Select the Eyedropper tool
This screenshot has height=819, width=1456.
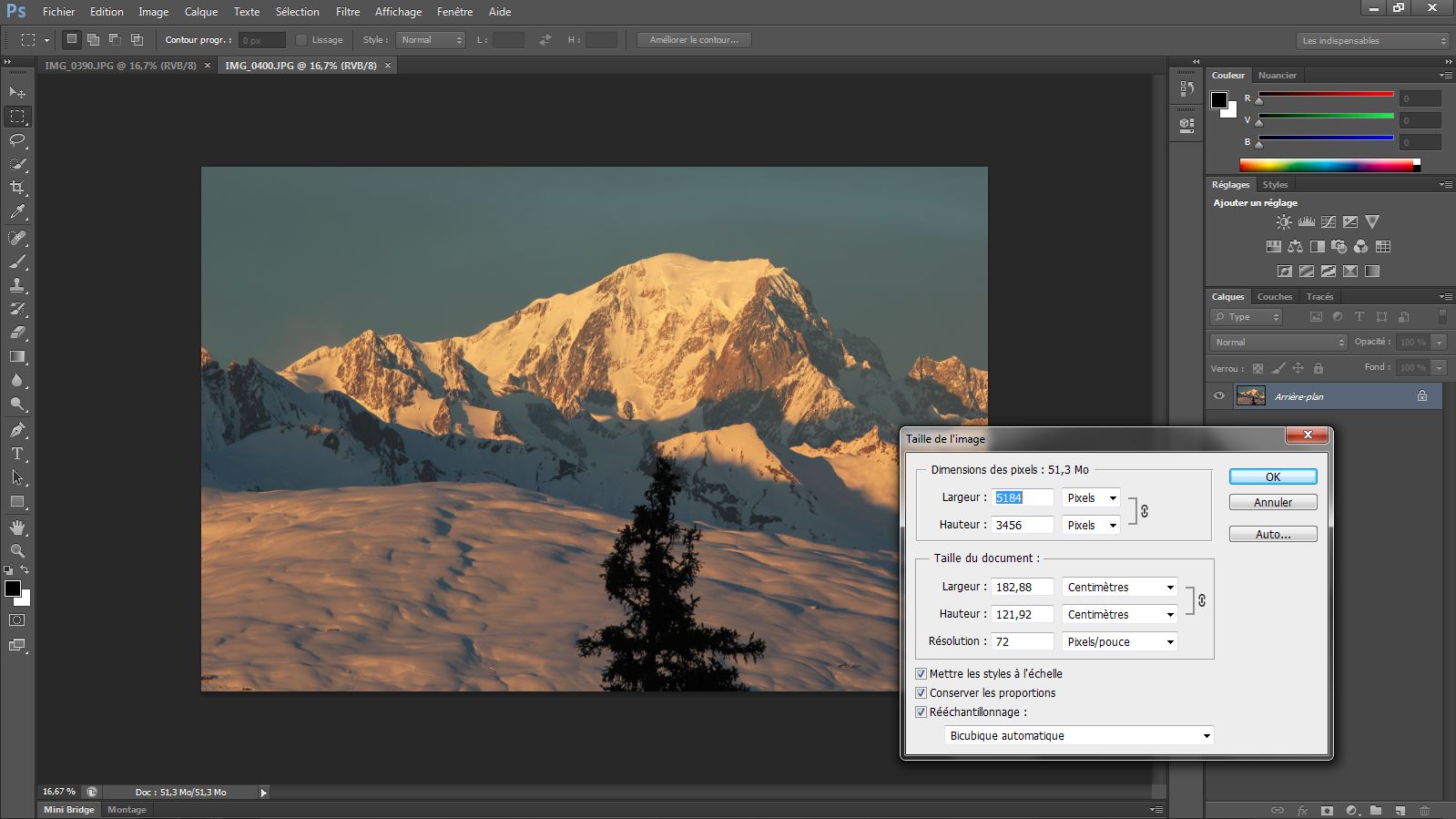(17, 212)
